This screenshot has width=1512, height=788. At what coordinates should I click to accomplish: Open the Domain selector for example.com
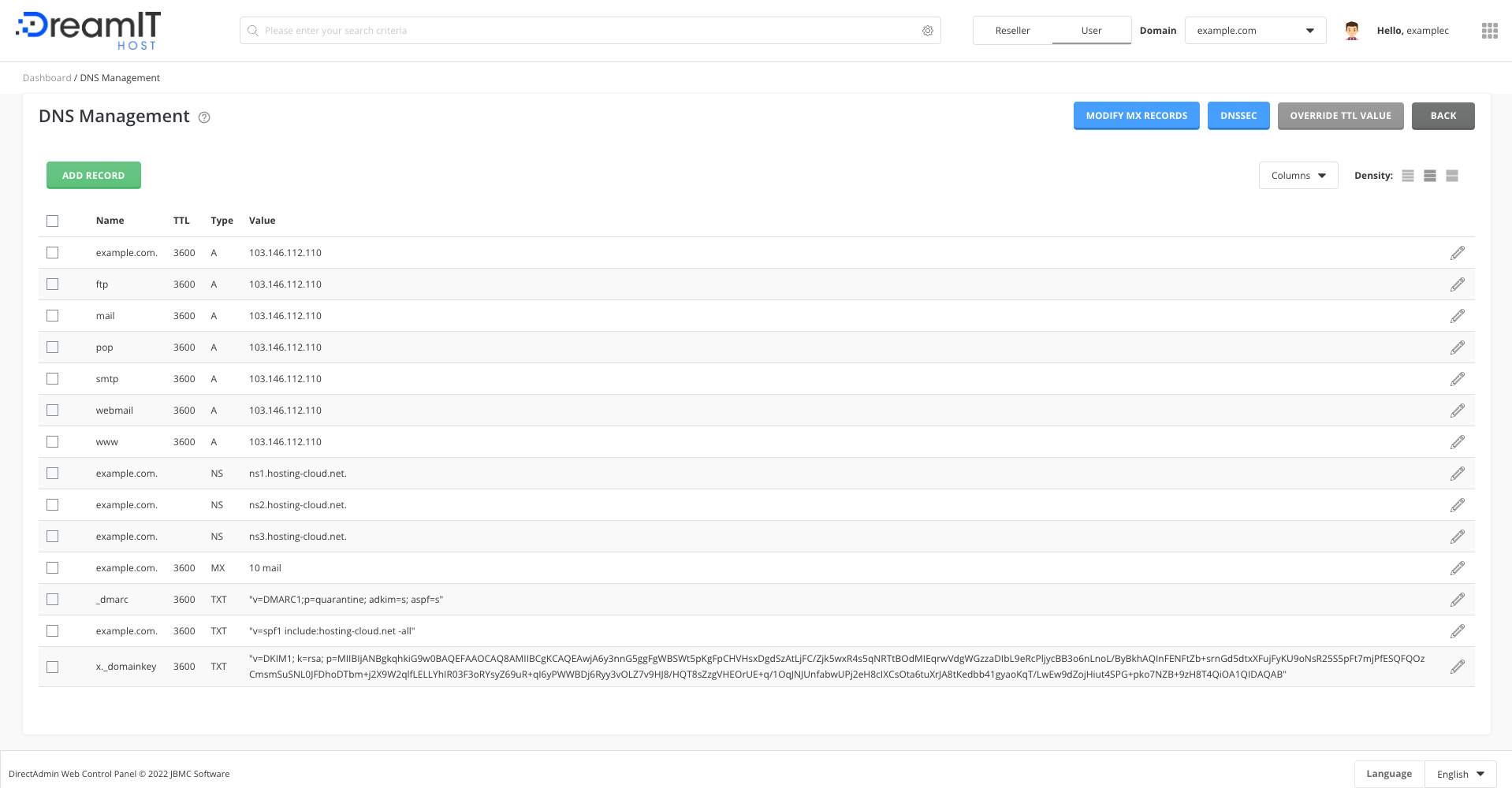pyautogui.click(x=1254, y=30)
